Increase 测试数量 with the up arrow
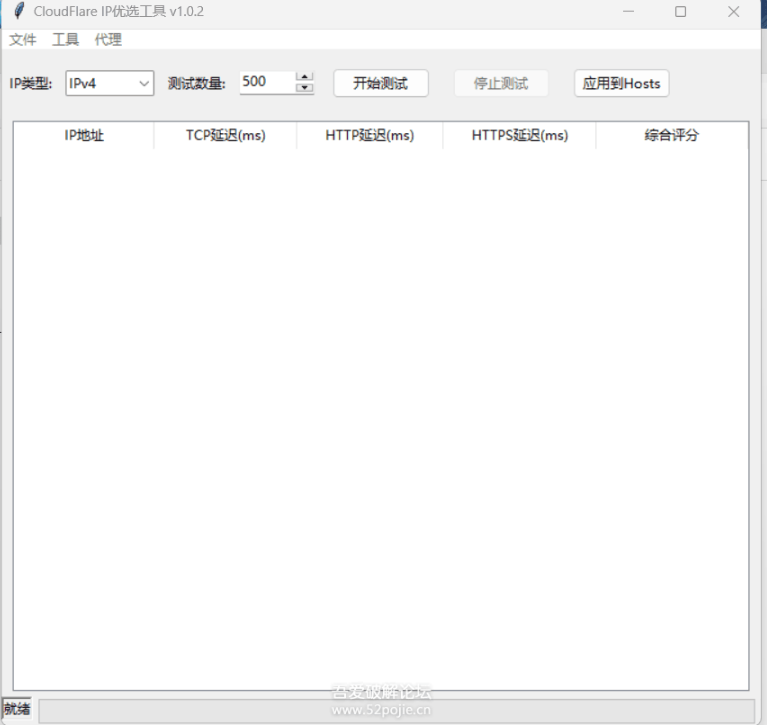The width and height of the screenshot is (767, 727). 305,77
